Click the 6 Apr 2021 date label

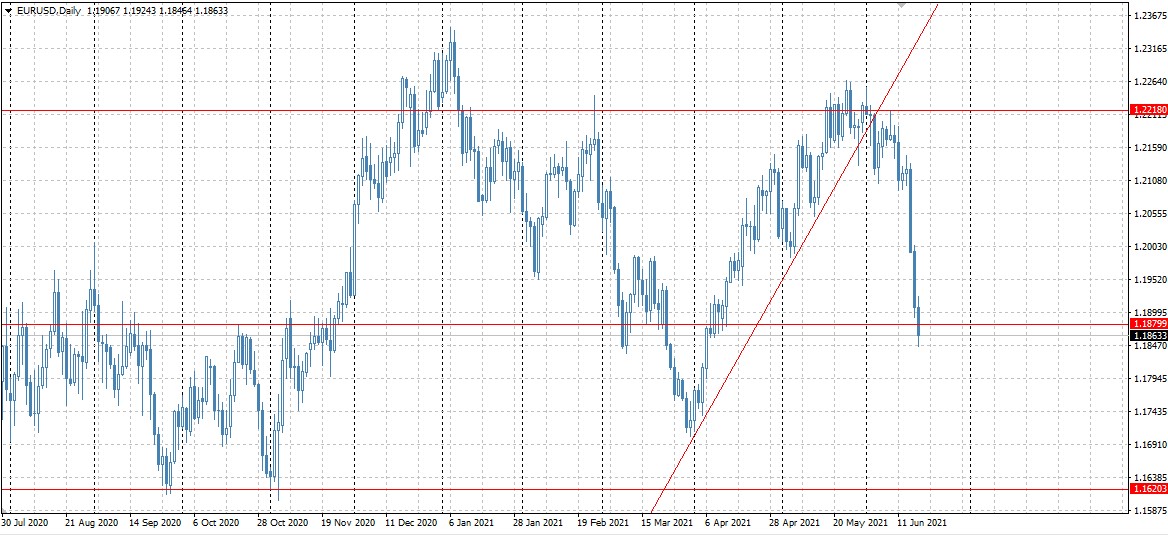(x=730, y=523)
